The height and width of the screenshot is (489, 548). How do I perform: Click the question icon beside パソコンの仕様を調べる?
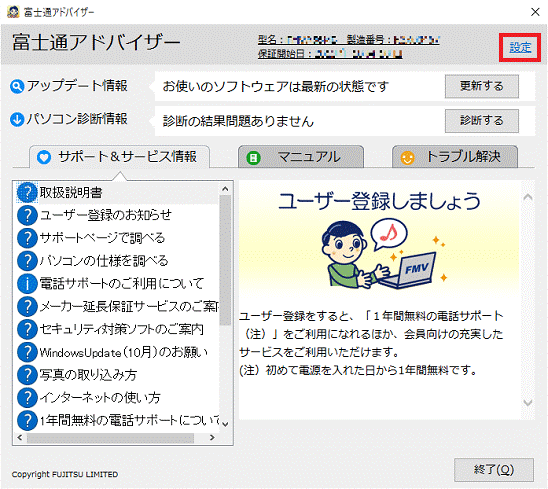tap(27, 261)
